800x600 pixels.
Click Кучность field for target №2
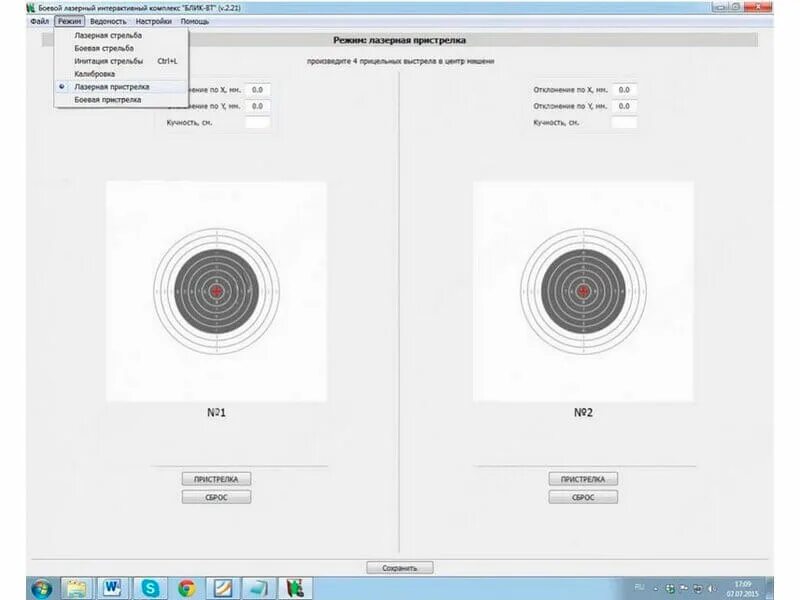(624, 122)
